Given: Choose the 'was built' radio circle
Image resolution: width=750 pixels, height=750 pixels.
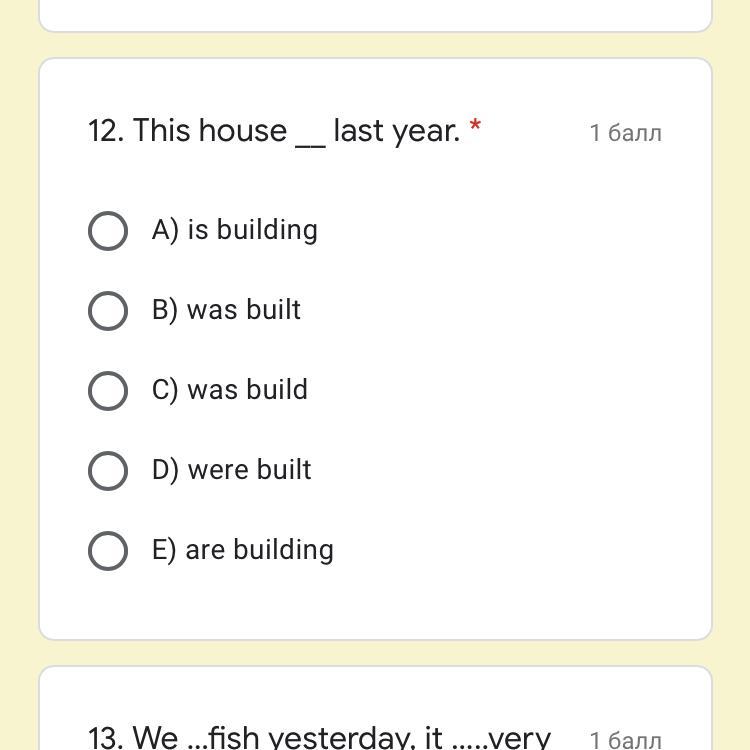Looking at the screenshot, I should [108, 311].
